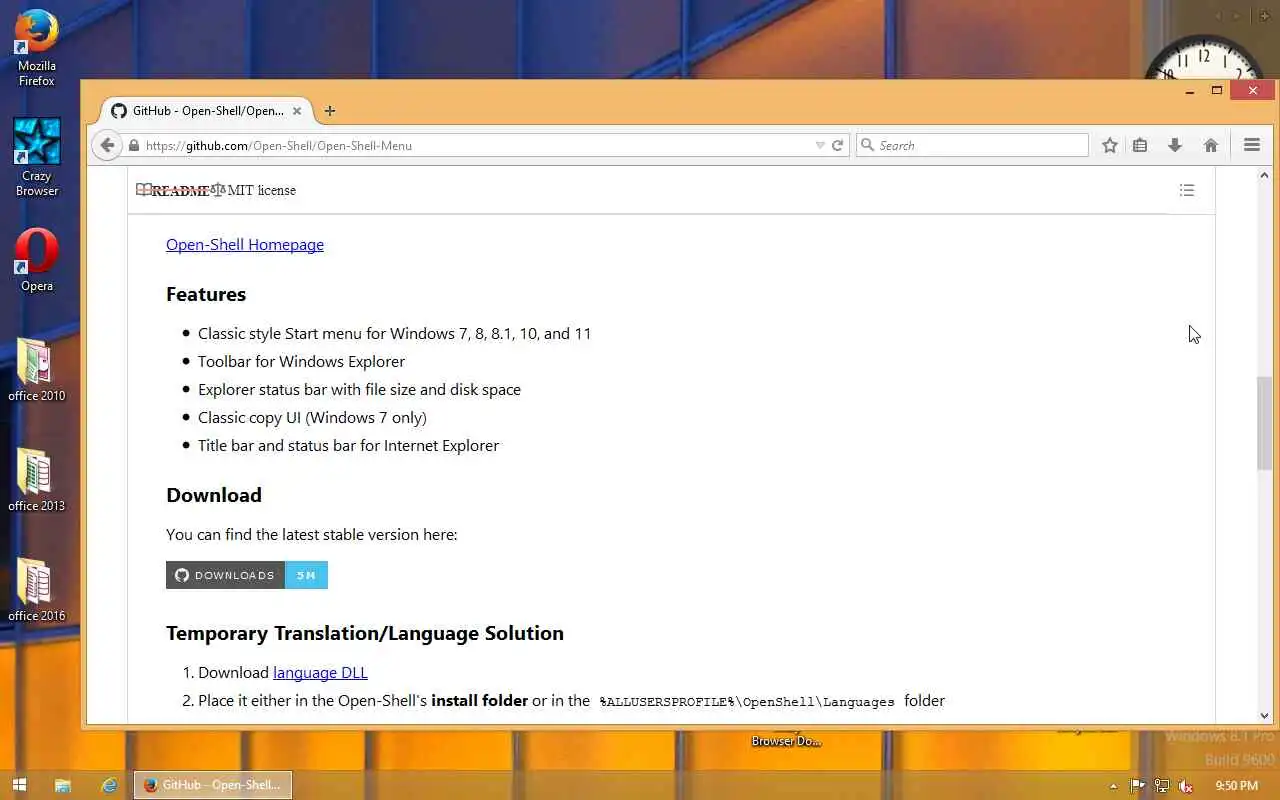Open the Firefox hamburger menu
This screenshot has width=1280, height=800.
(x=1252, y=145)
